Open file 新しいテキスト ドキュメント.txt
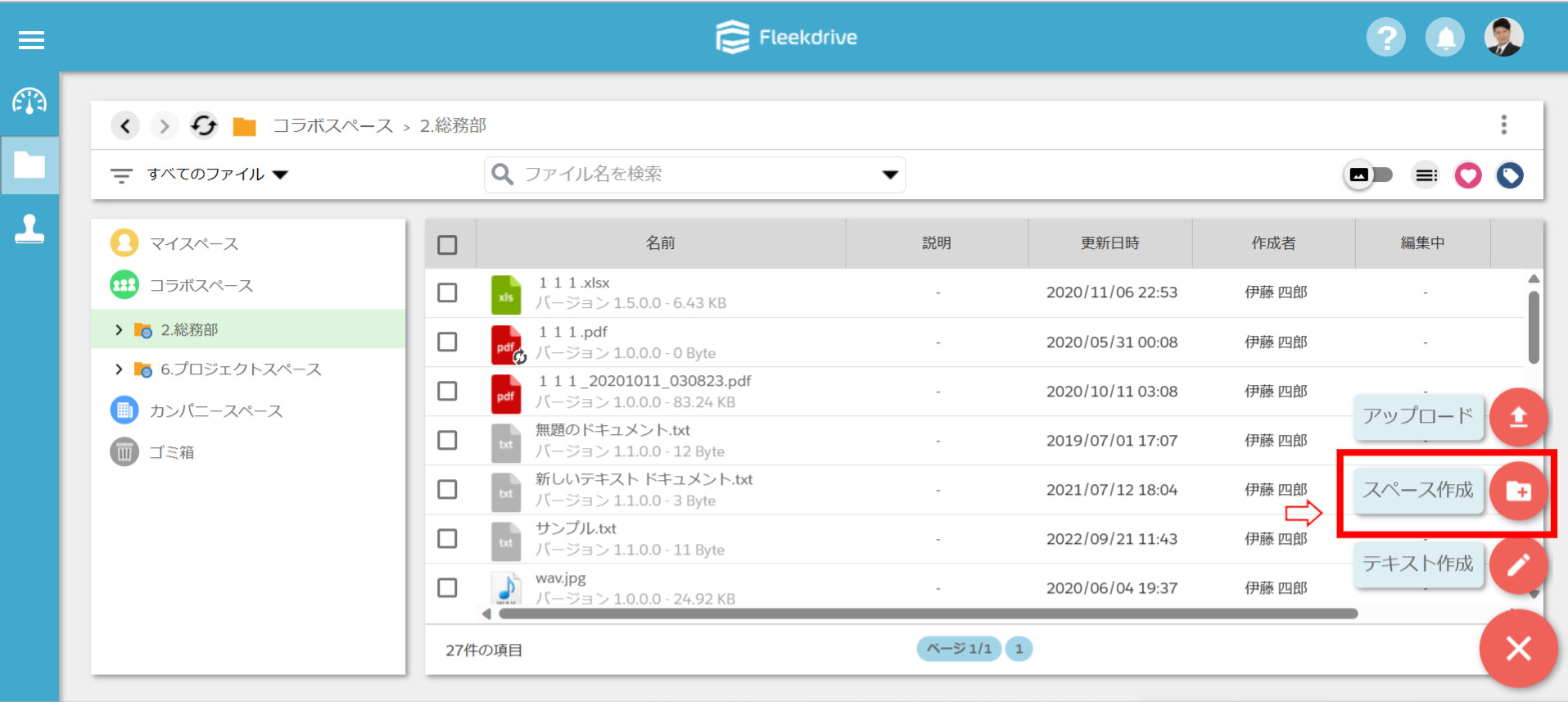Image resolution: width=1568 pixels, height=702 pixels. 644,479
